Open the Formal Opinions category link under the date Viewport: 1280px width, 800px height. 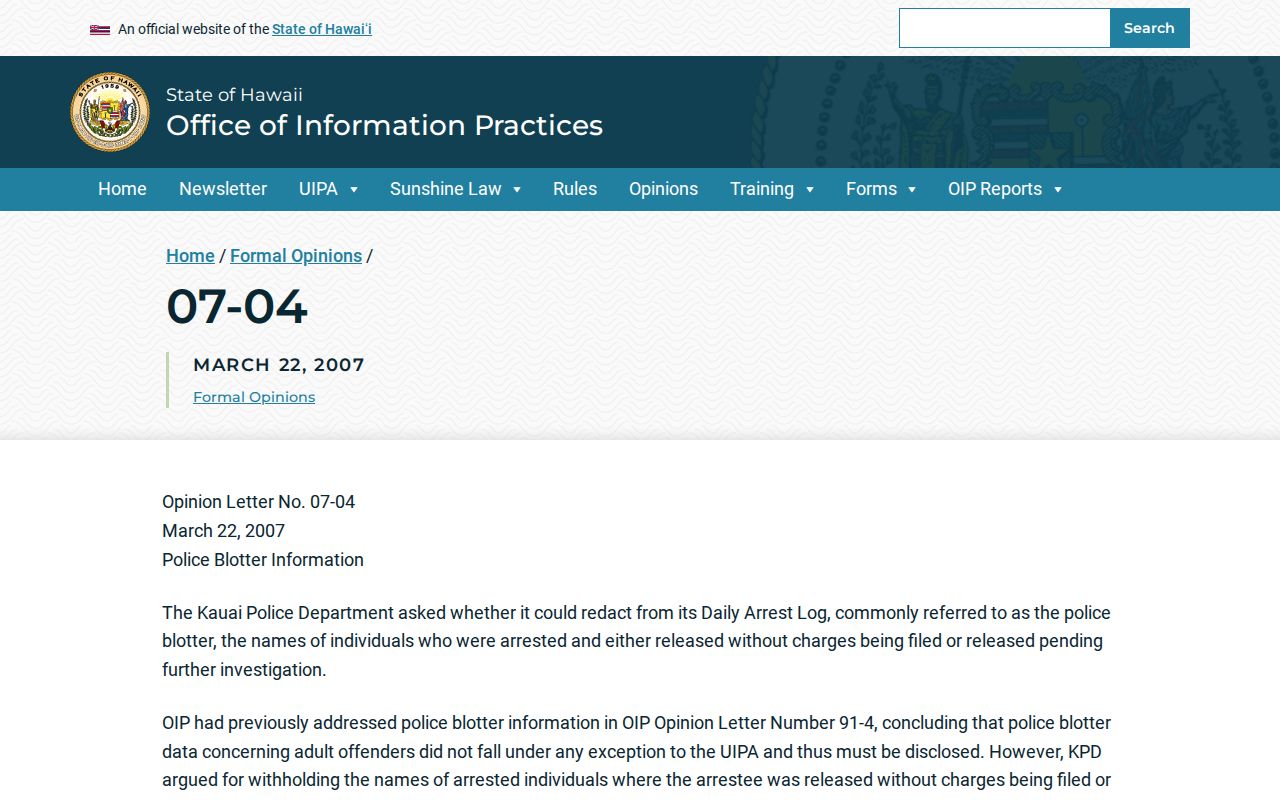tap(254, 397)
